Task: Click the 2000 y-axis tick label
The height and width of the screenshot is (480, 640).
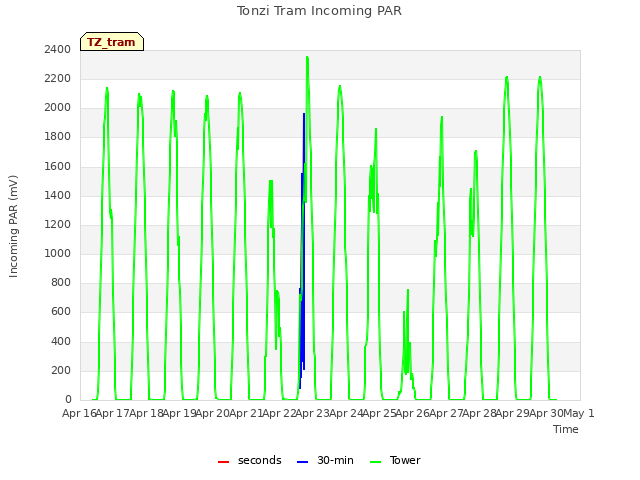Action: [x=58, y=108]
